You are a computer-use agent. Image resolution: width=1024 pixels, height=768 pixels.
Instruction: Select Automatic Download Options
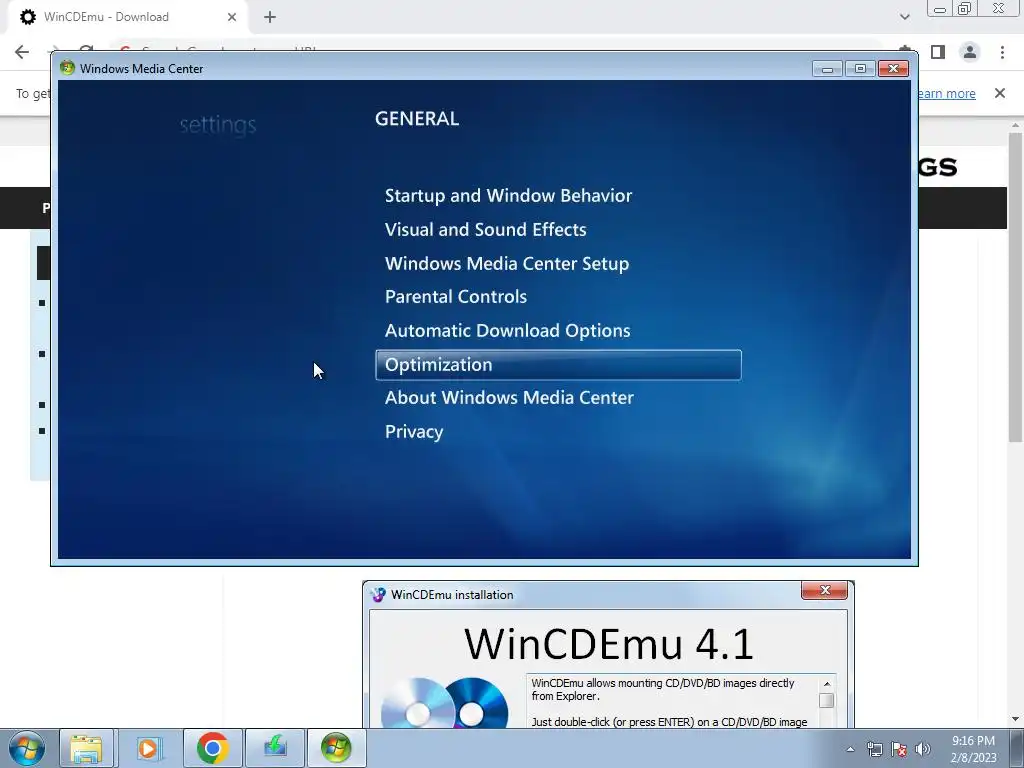(x=507, y=330)
